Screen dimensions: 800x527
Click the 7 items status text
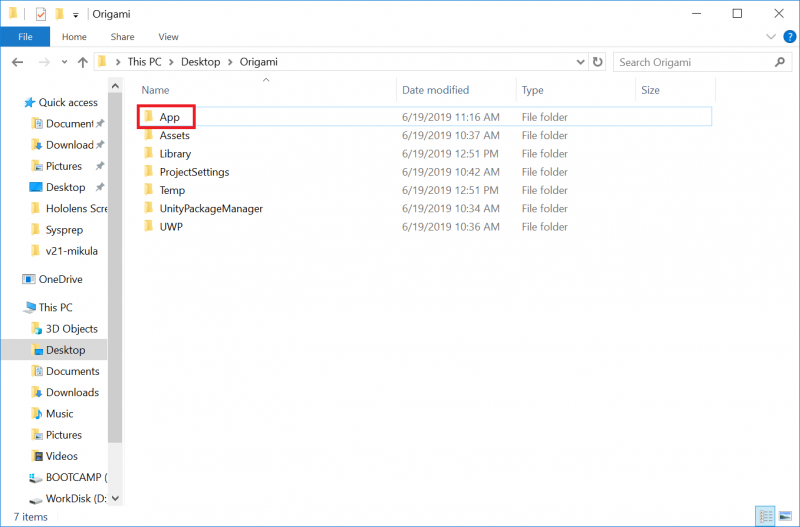coord(30,517)
